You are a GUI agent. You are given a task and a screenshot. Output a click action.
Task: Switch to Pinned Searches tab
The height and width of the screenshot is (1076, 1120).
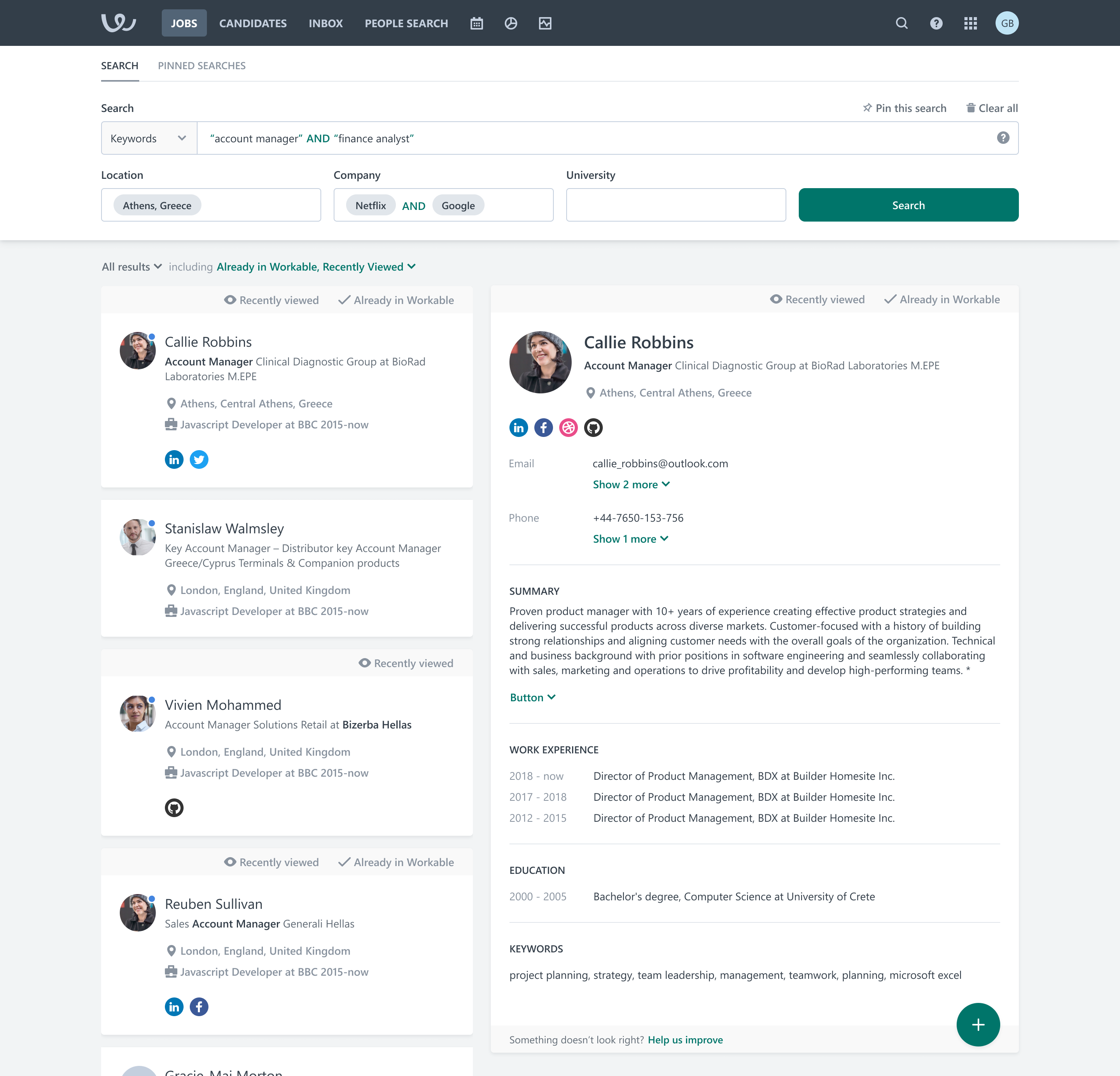(202, 66)
